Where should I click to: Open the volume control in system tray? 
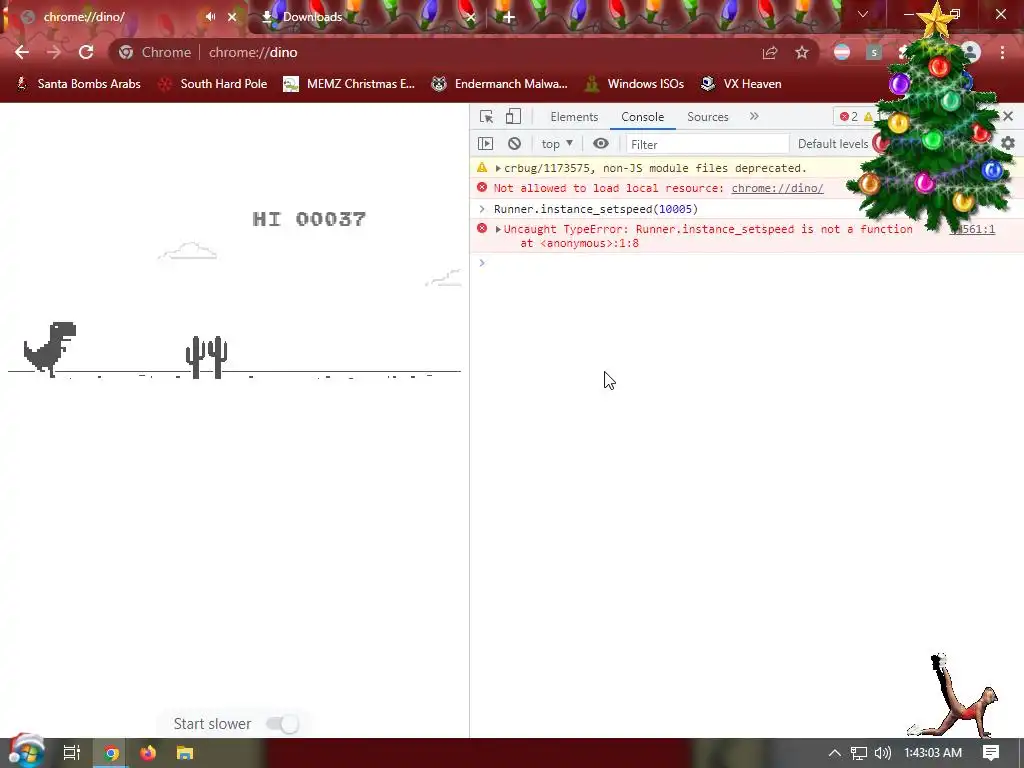coord(882,753)
